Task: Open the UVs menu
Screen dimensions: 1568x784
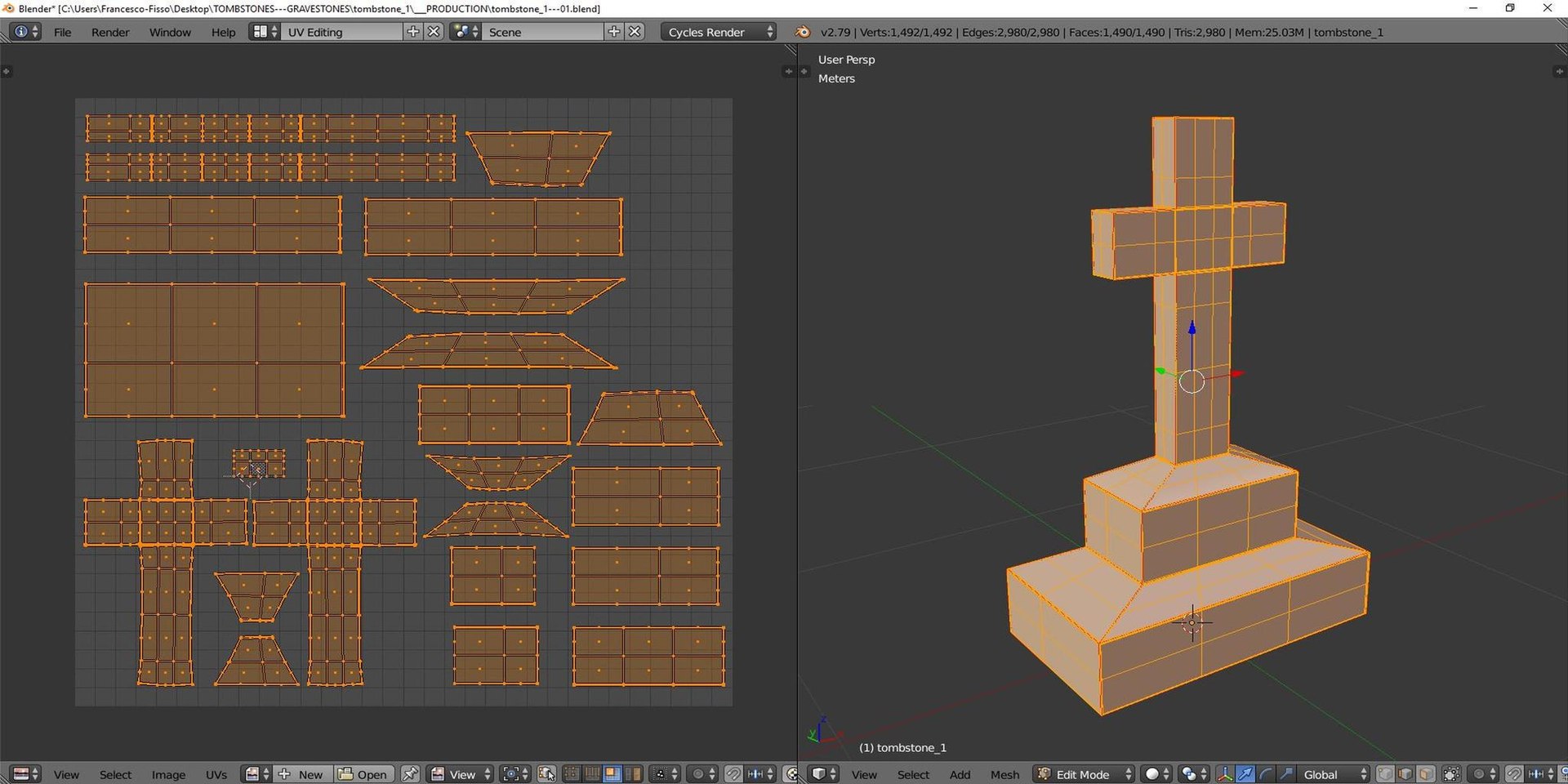Action: (x=216, y=774)
